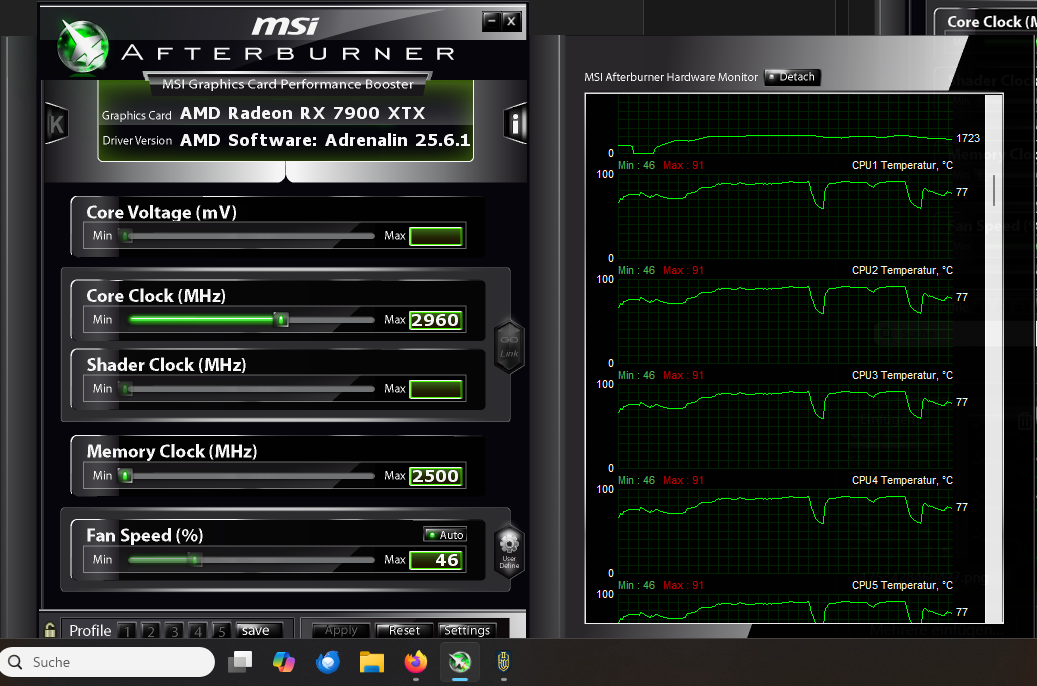Click the CPU3 Temperatur graph
This screenshot has height=686, width=1037.
(785, 427)
